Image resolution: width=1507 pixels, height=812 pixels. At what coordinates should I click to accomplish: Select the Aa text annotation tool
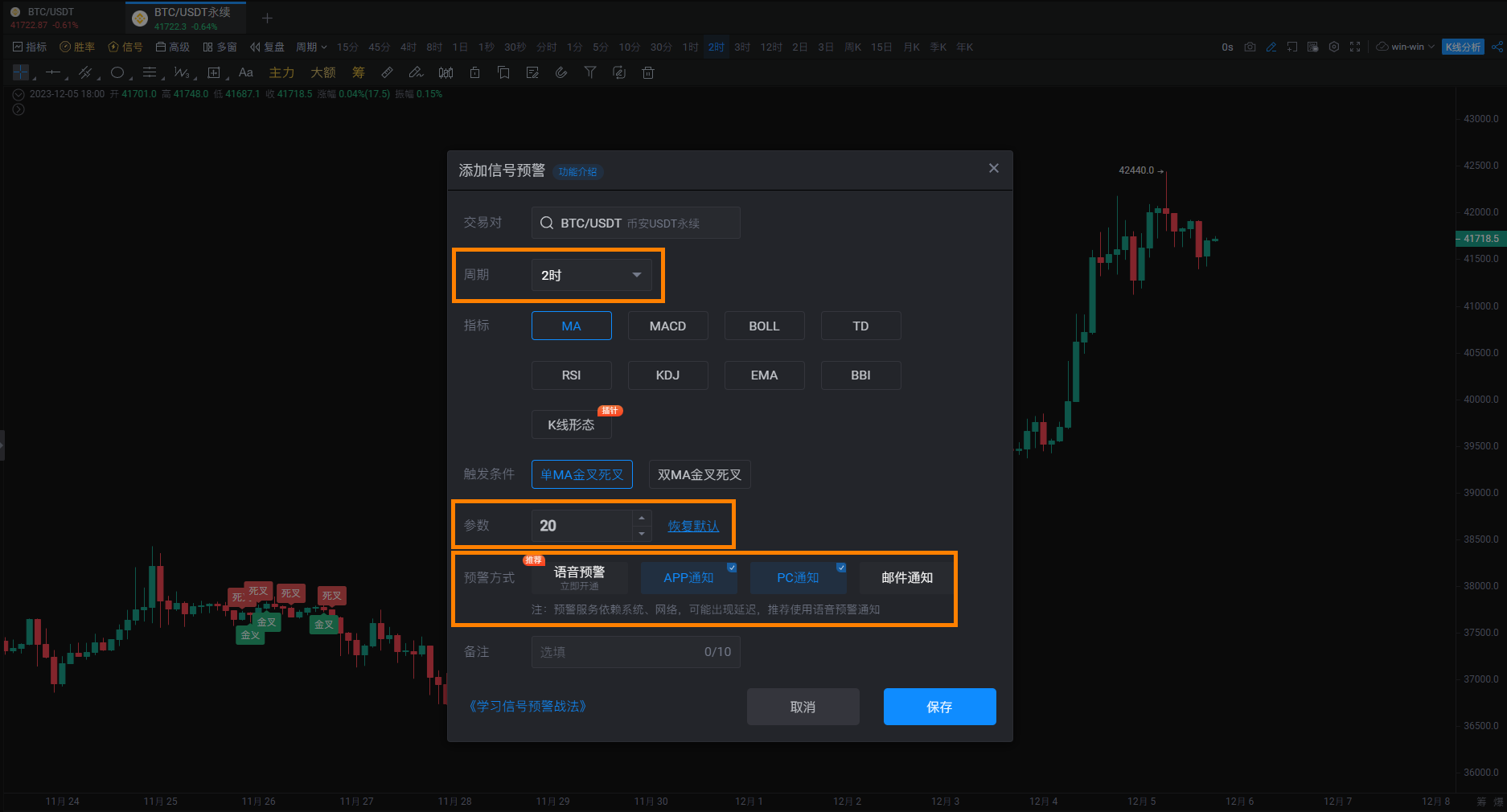246,72
